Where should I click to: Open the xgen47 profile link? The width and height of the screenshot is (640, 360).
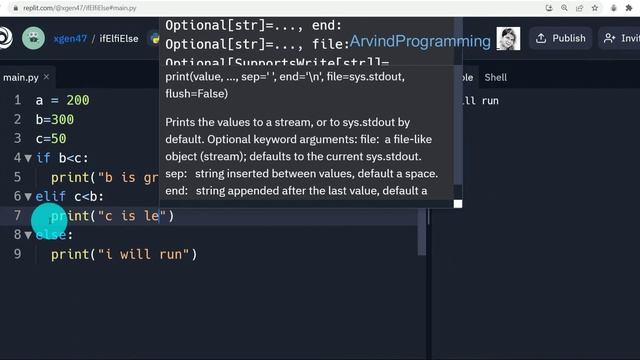tap(70, 38)
